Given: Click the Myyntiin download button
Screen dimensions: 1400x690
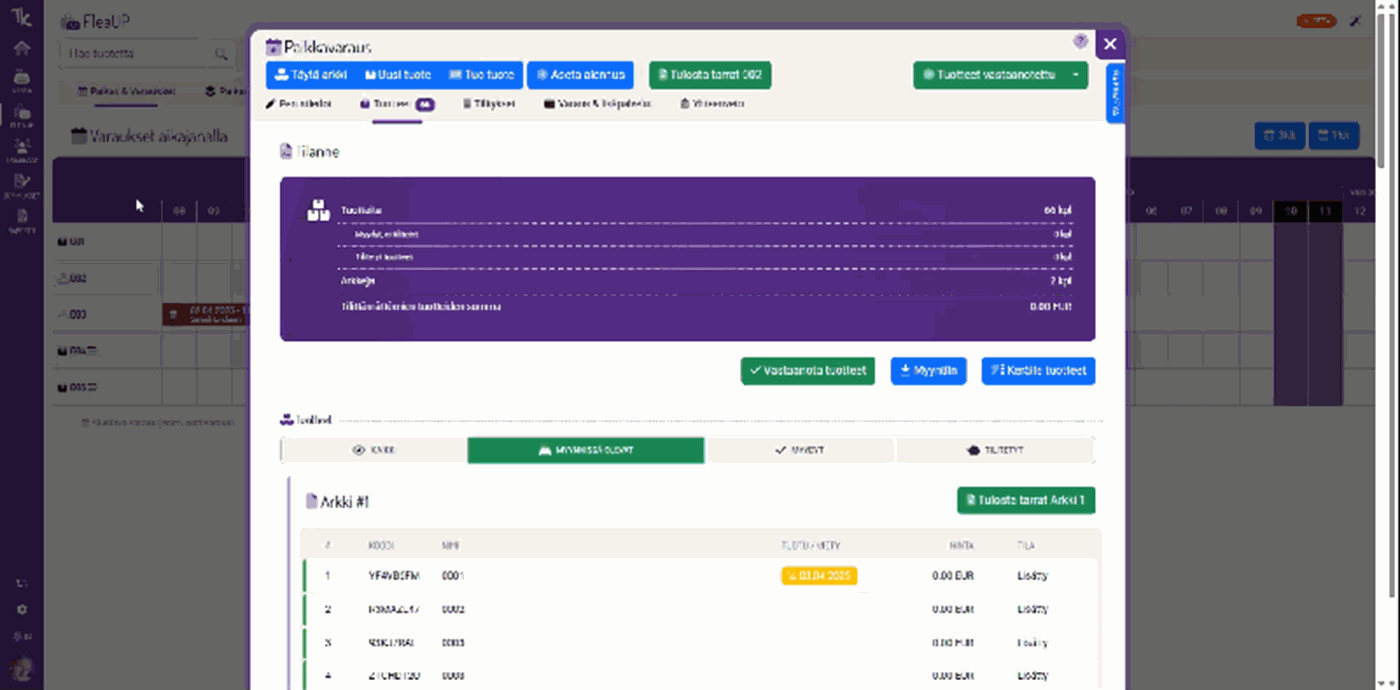Looking at the screenshot, I should coord(928,371).
